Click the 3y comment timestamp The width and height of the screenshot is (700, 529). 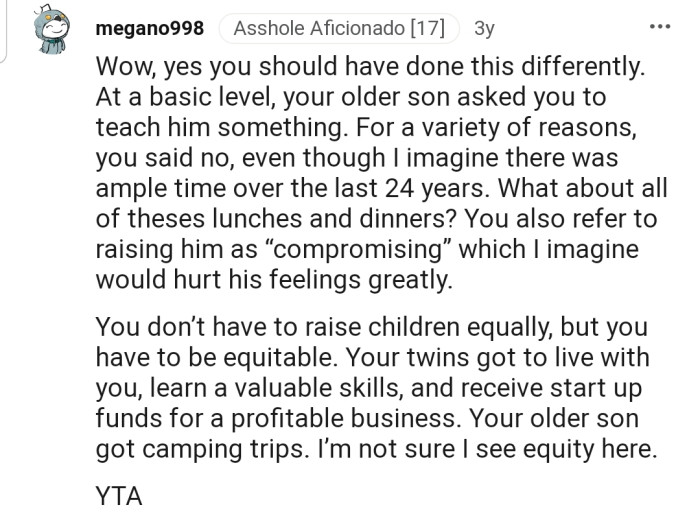[484, 29]
